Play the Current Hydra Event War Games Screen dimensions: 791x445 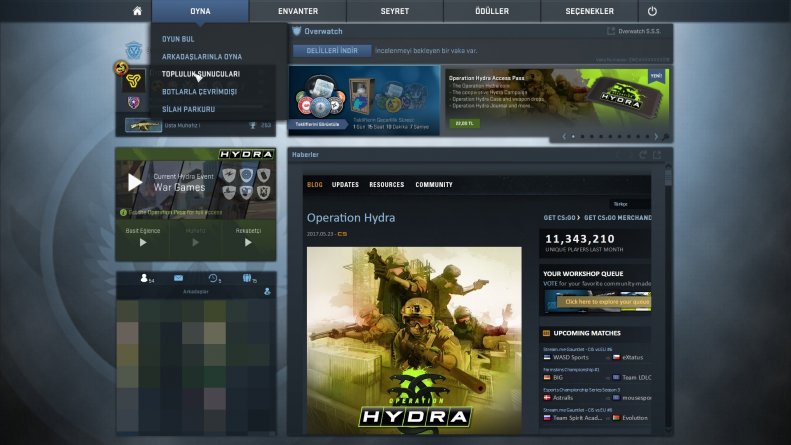point(135,182)
